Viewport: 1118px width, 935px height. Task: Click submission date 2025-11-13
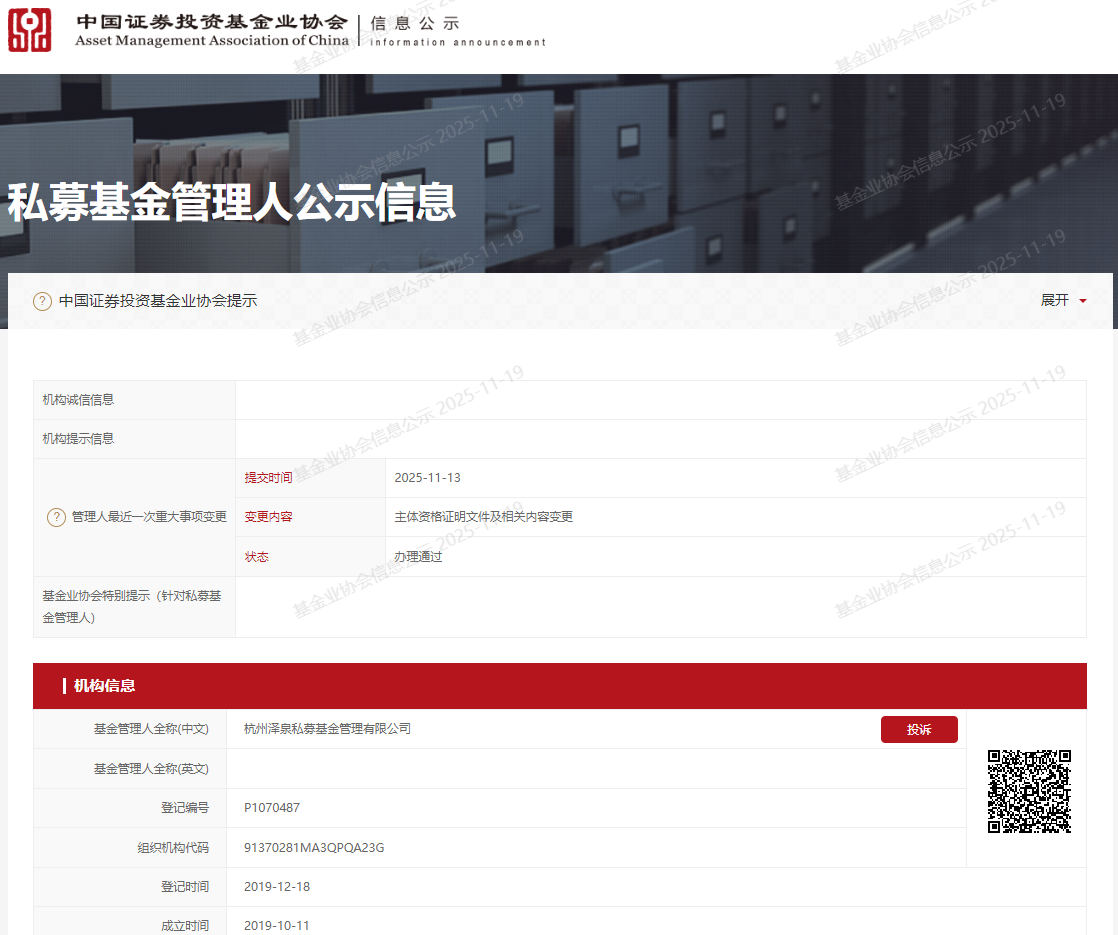(x=427, y=478)
